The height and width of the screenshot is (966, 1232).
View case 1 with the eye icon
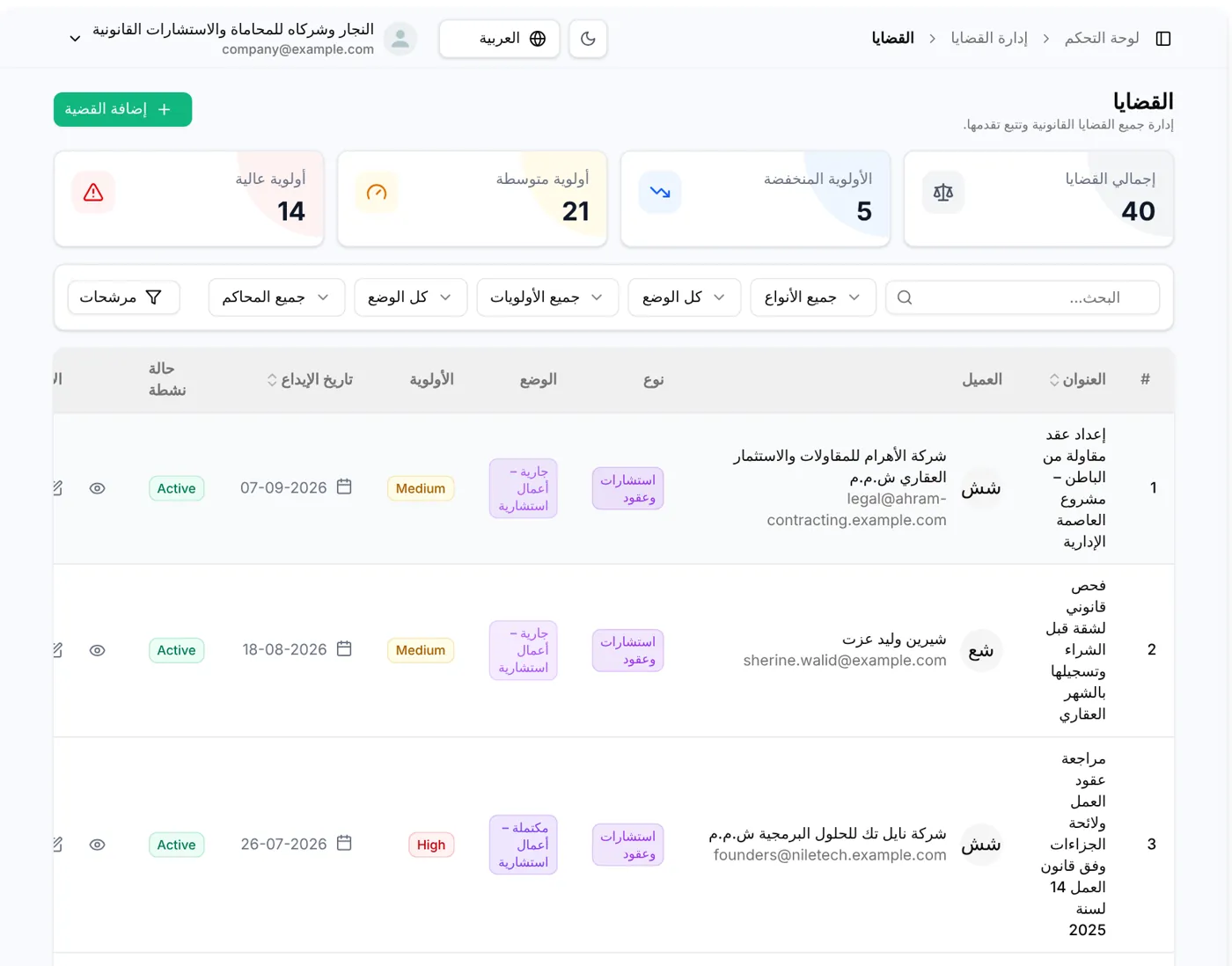(x=98, y=488)
